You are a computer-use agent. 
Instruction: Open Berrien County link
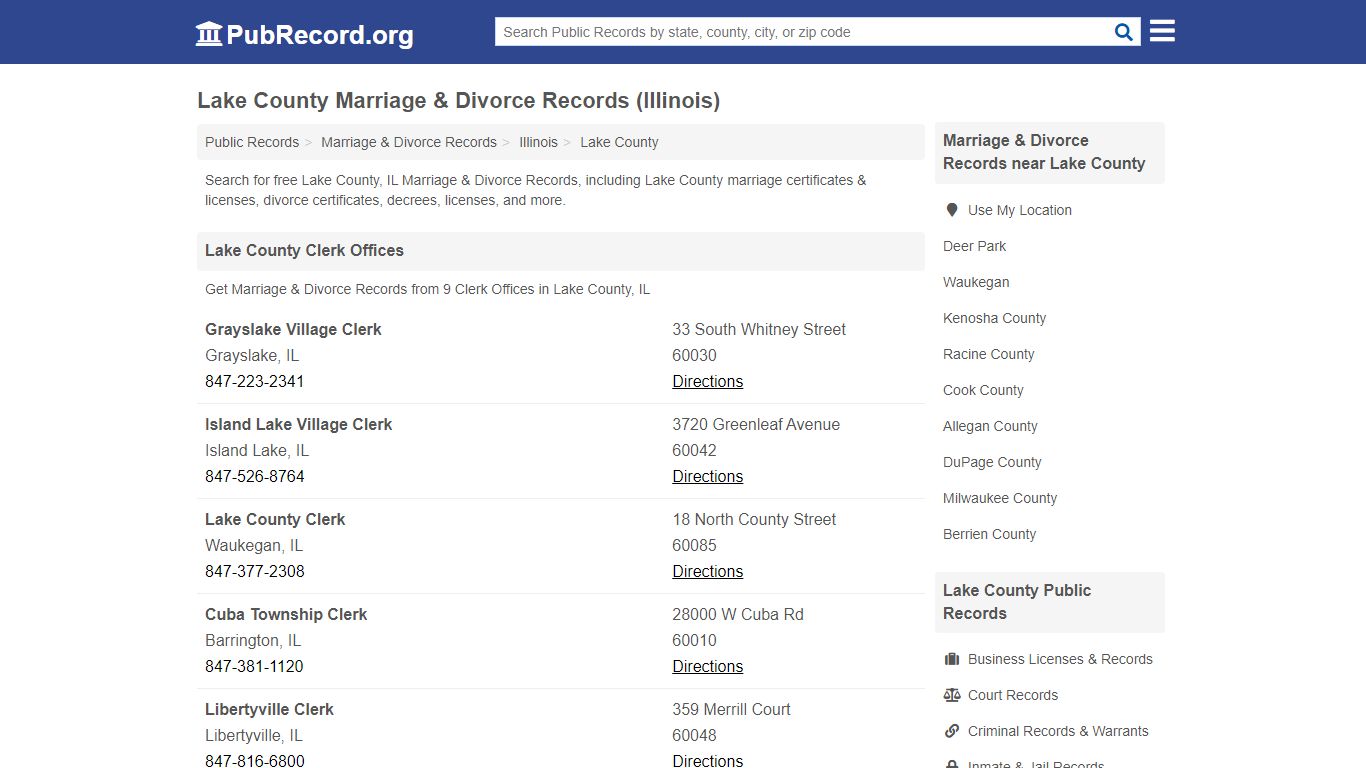[x=989, y=534]
